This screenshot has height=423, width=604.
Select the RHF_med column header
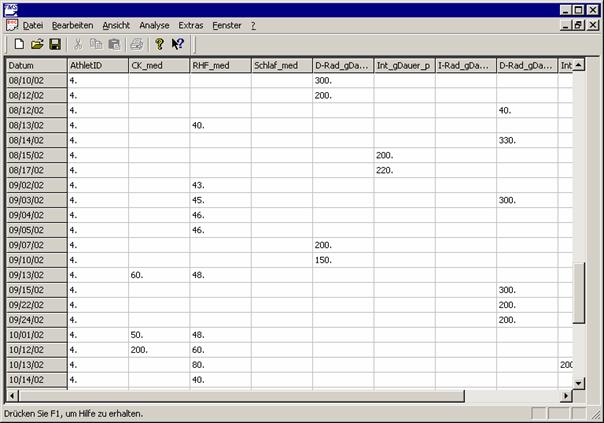pos(220,65)
